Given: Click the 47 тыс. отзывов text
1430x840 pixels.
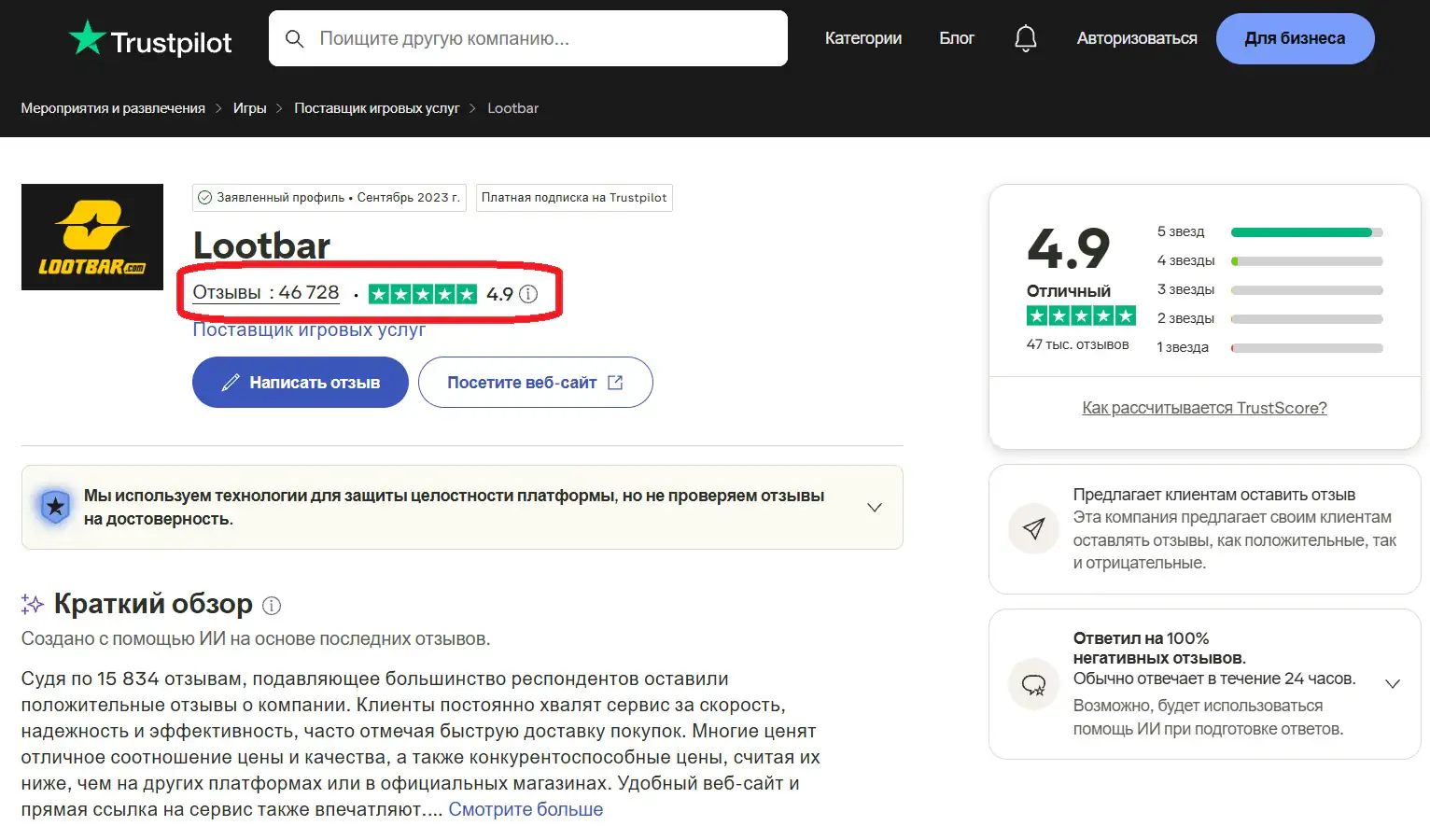Looking at the screenshot, I should tap(1078, 344).
